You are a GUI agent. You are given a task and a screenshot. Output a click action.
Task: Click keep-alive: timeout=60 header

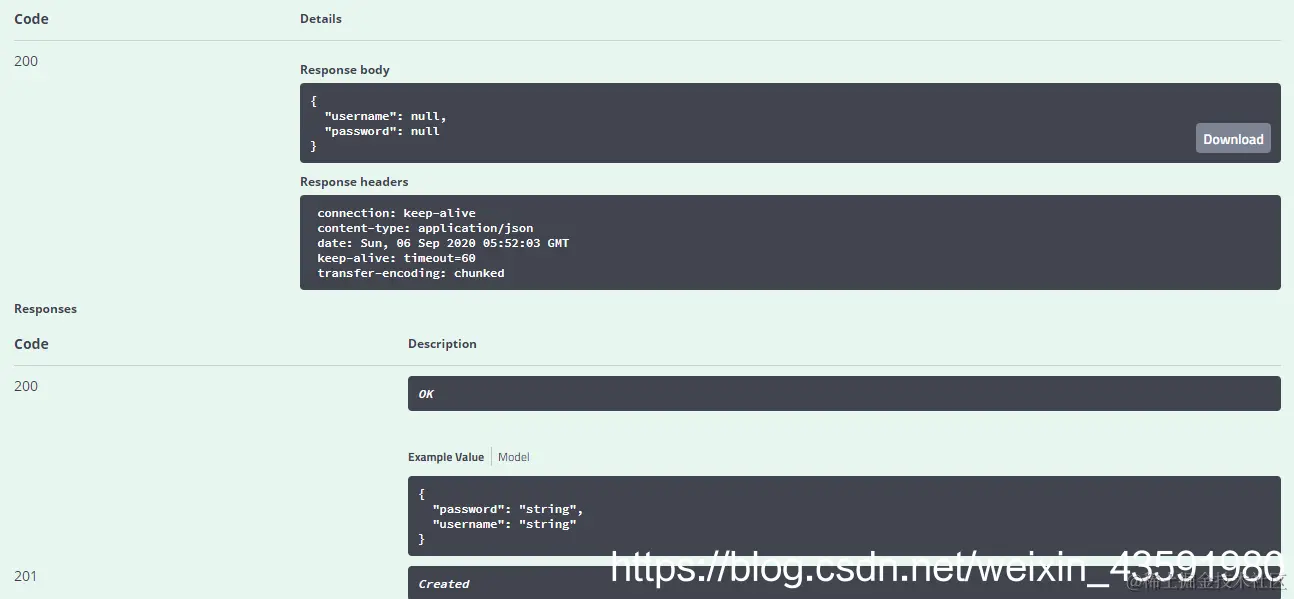(396, 258)
